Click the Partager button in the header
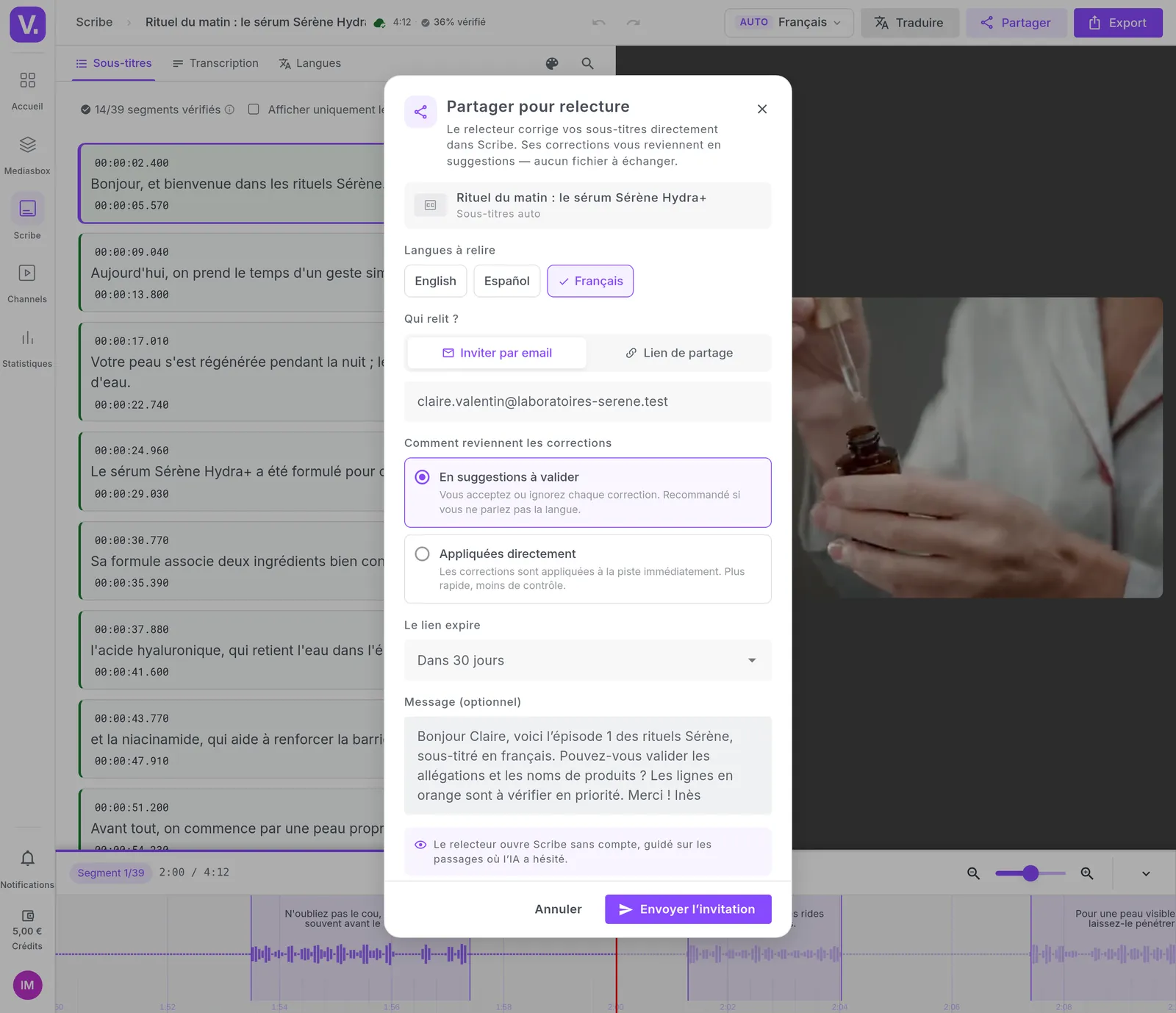The height and width of the screenshot is (1013, 1176). pyautogui.click(x=1016, y=23)
